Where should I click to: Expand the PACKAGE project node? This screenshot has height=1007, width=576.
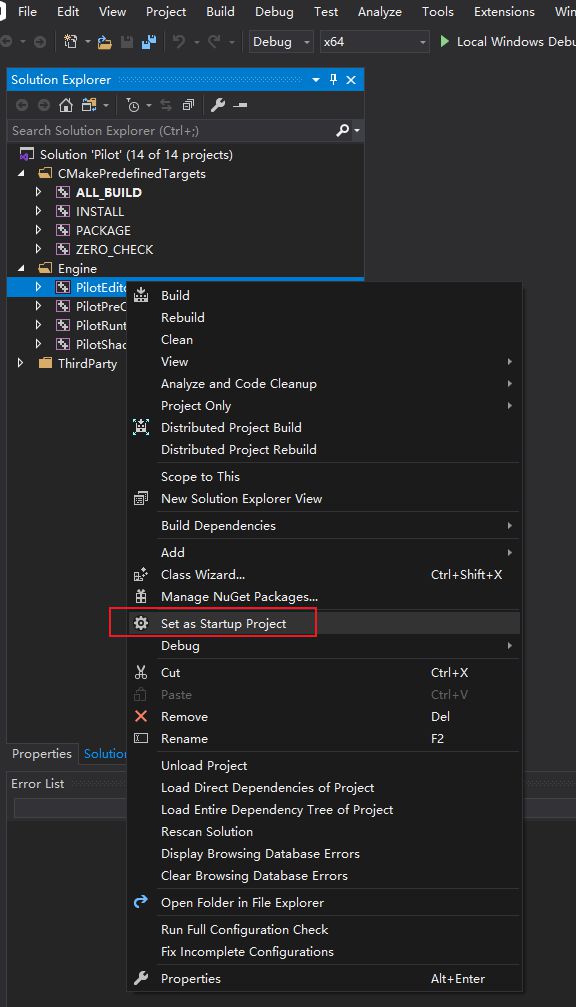point(38,230)
